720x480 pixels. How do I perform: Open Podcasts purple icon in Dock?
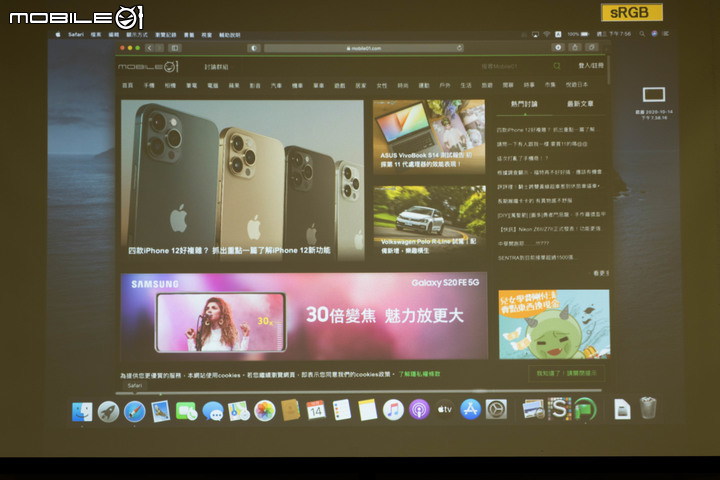tap(419, 409)
